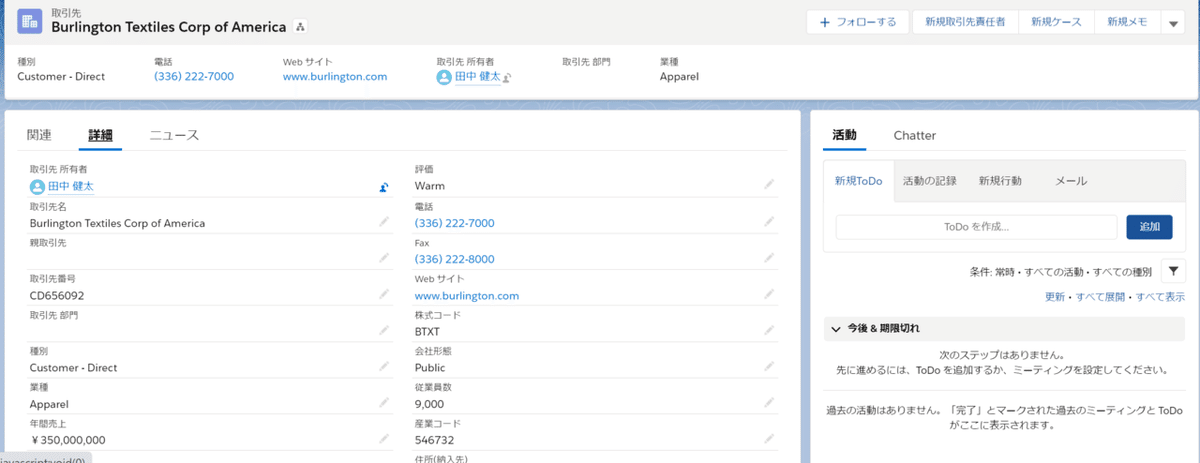The image size is (1200, 463).
Task: Open 新規行動 tab
Action: click(x=1000, y=181)
